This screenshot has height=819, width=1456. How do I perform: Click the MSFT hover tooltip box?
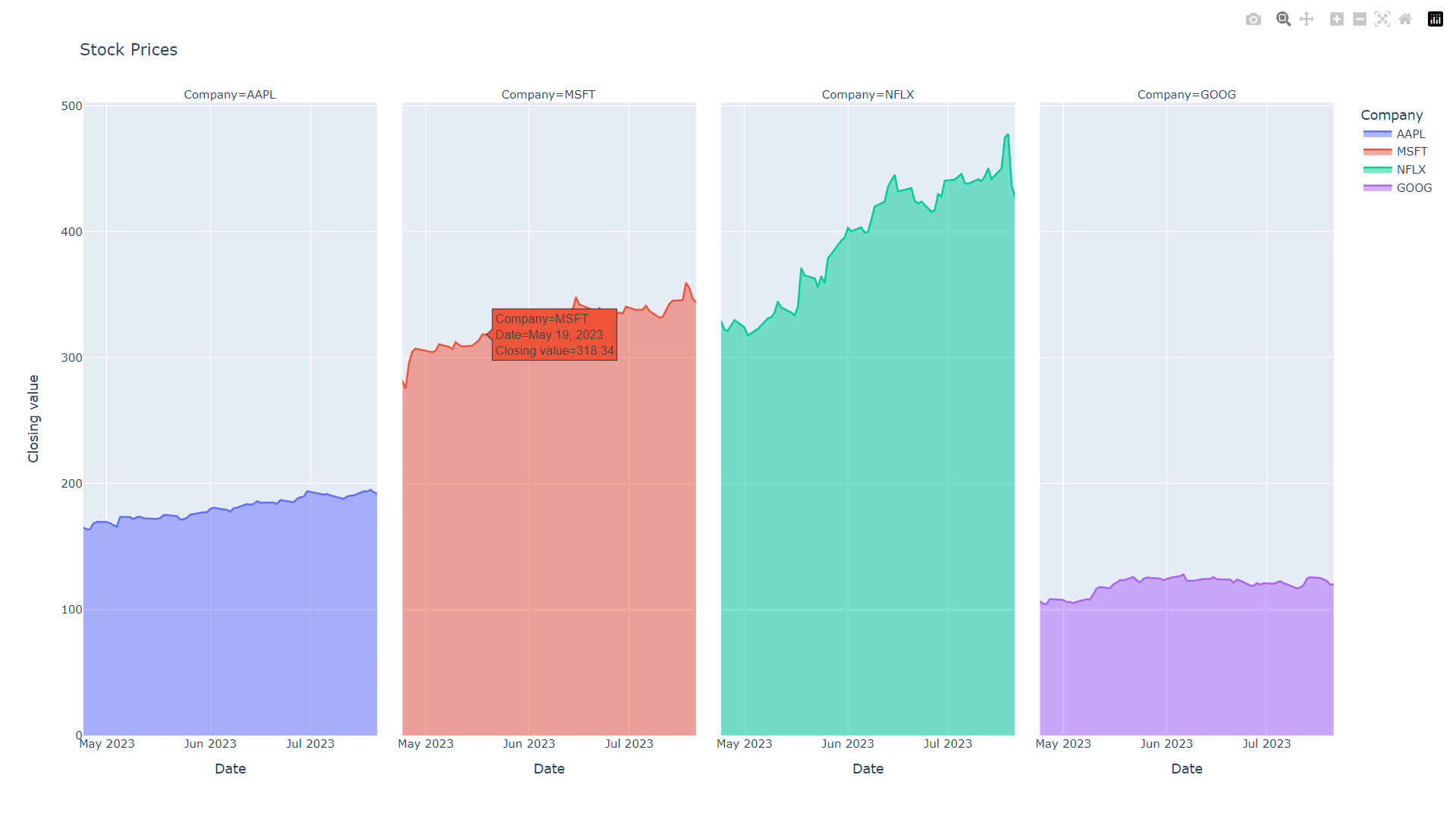pyautogui.click(x=554, y=334)
